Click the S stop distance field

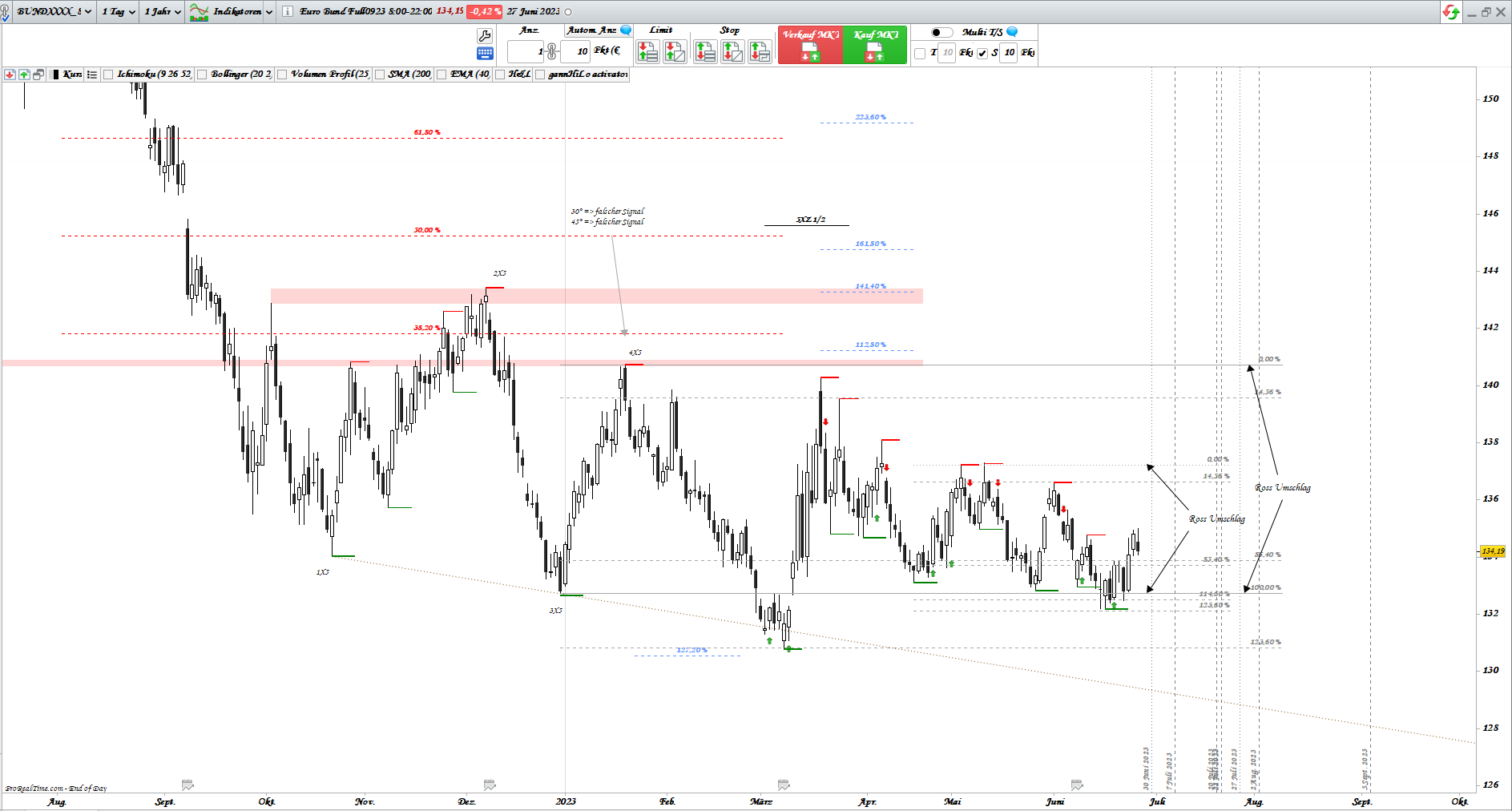(1009, 53)
